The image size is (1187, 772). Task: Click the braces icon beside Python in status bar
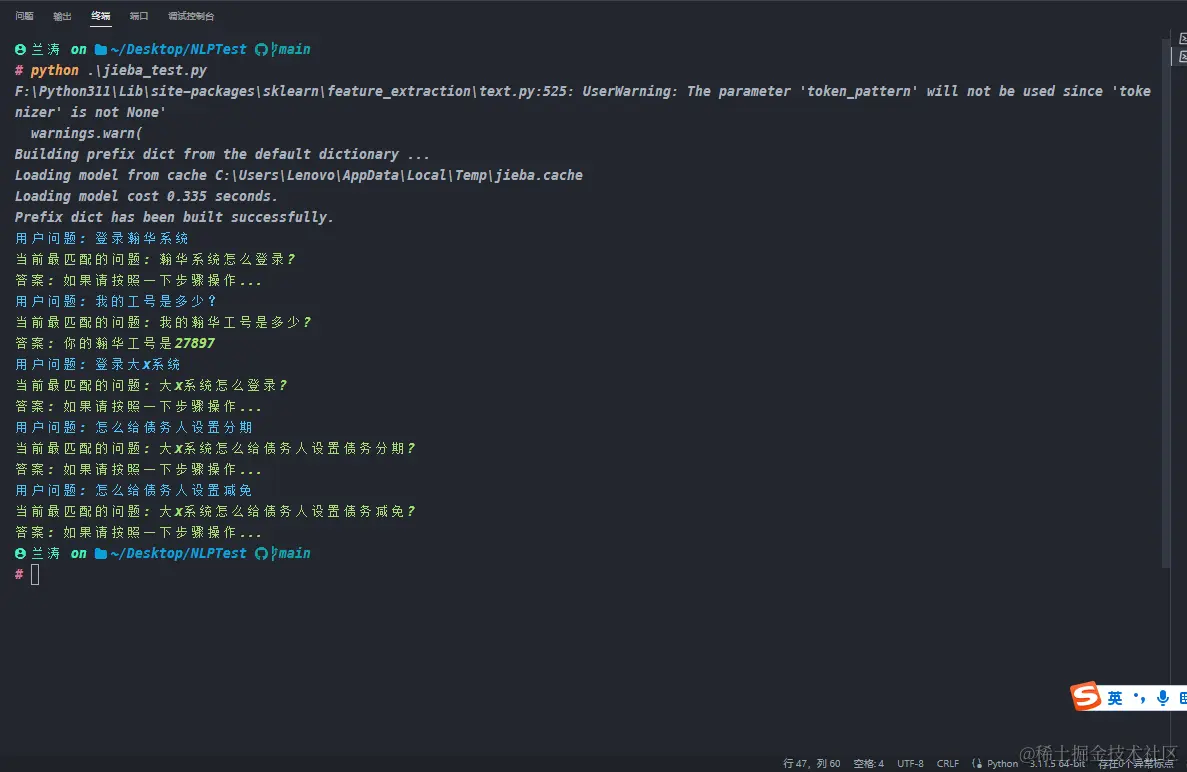tap(977, 764)
